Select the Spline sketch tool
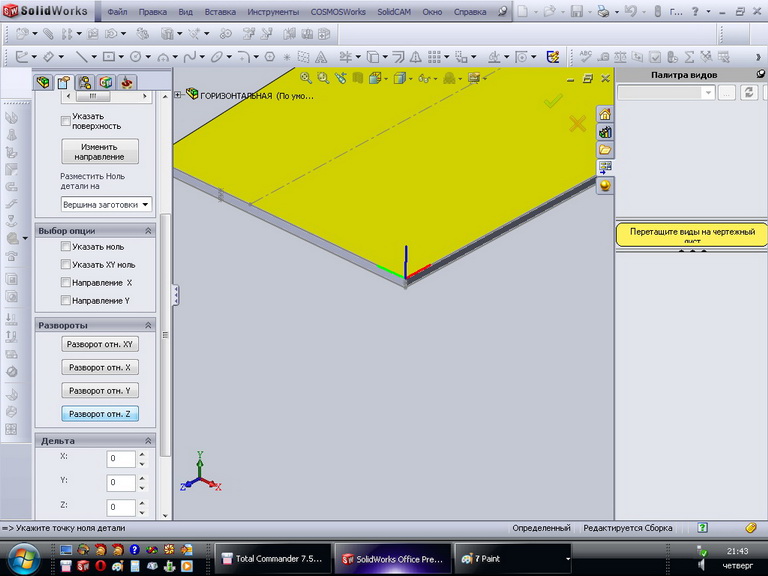The height and width of the screenshot is (576, 768). (x=190, y=57)
